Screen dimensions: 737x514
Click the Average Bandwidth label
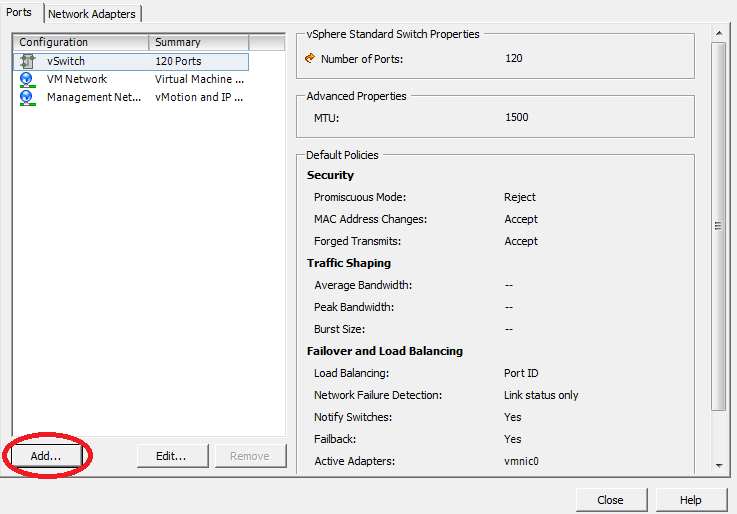coord(363,285)
